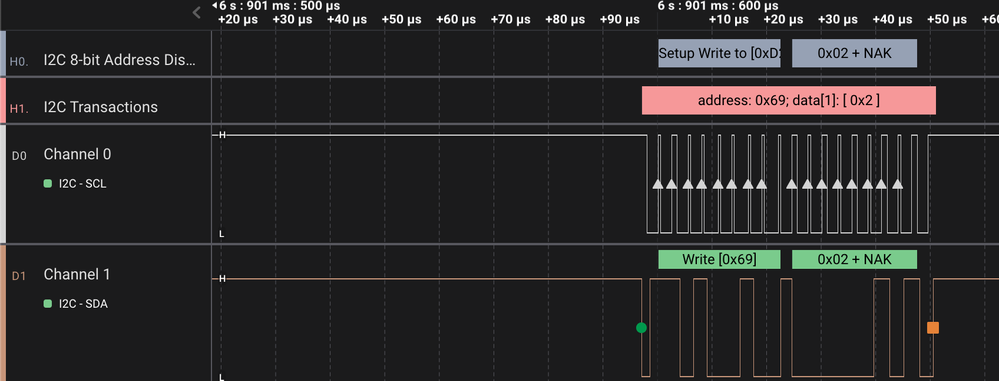The height and width of the screenshot is (381, 999).
Task: Click the 'Setup Write to [0xD' decoder bubble
Action: pyautogui.click(x=719, y=54)
